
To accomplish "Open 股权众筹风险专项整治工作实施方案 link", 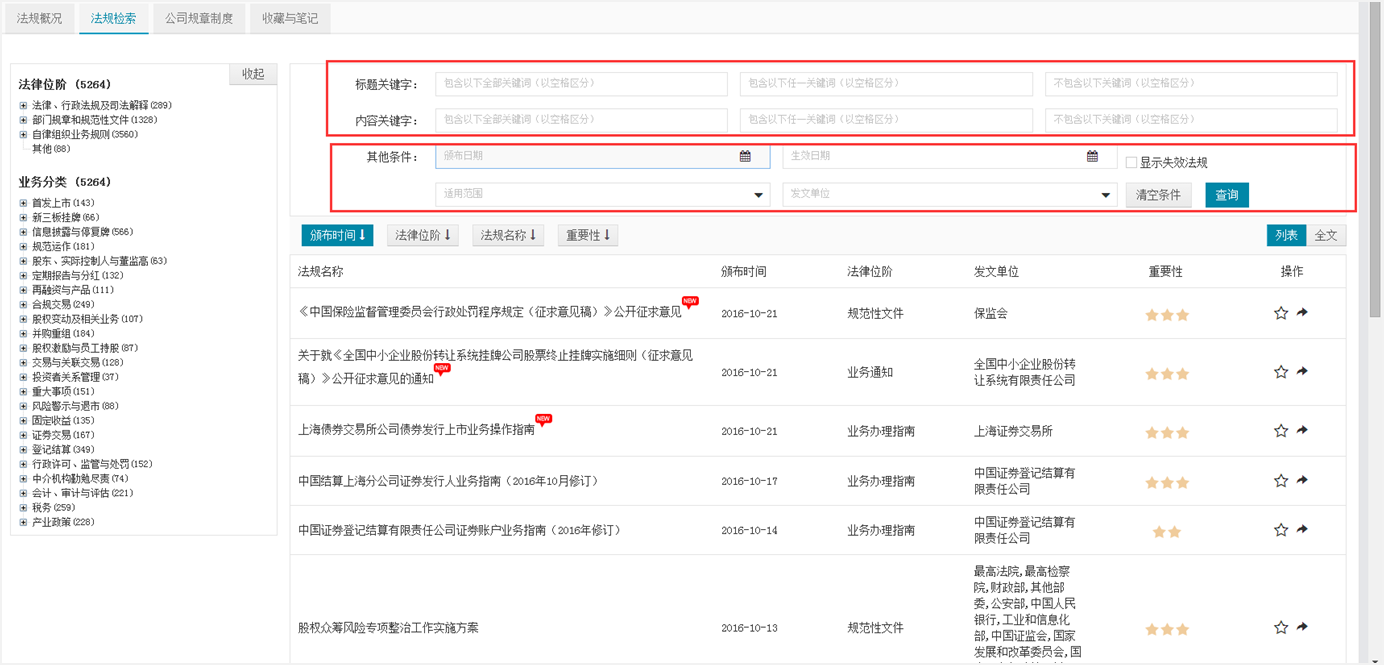I will click(x=388, y=628).
